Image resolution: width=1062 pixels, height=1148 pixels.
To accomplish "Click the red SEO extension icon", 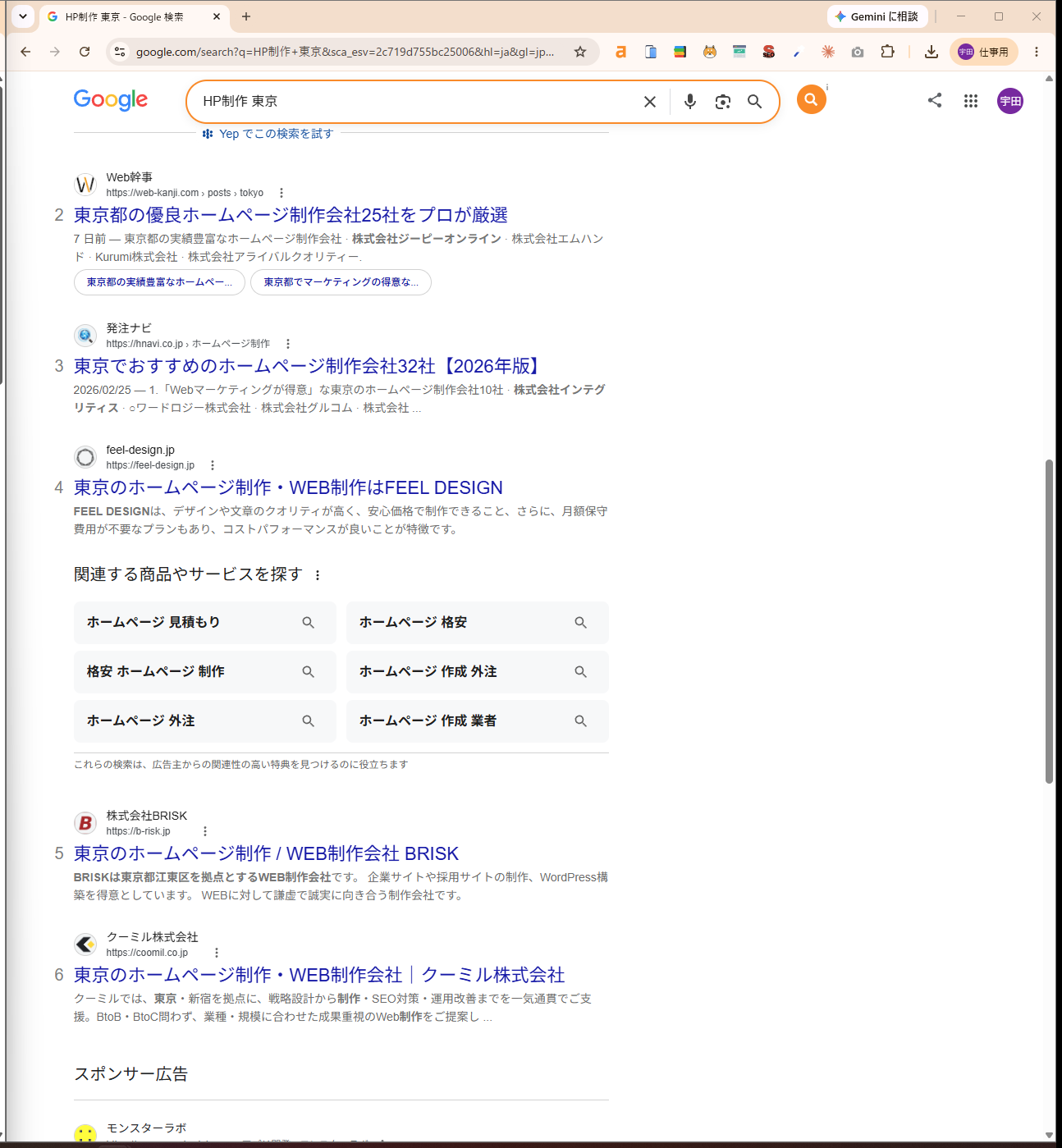I will point(769,52).
